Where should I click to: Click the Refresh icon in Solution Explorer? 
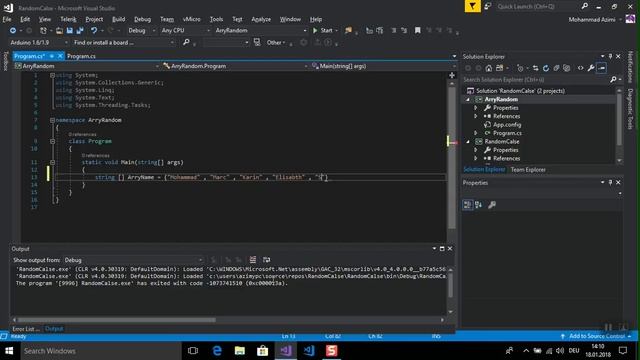[x=546, y=68]
